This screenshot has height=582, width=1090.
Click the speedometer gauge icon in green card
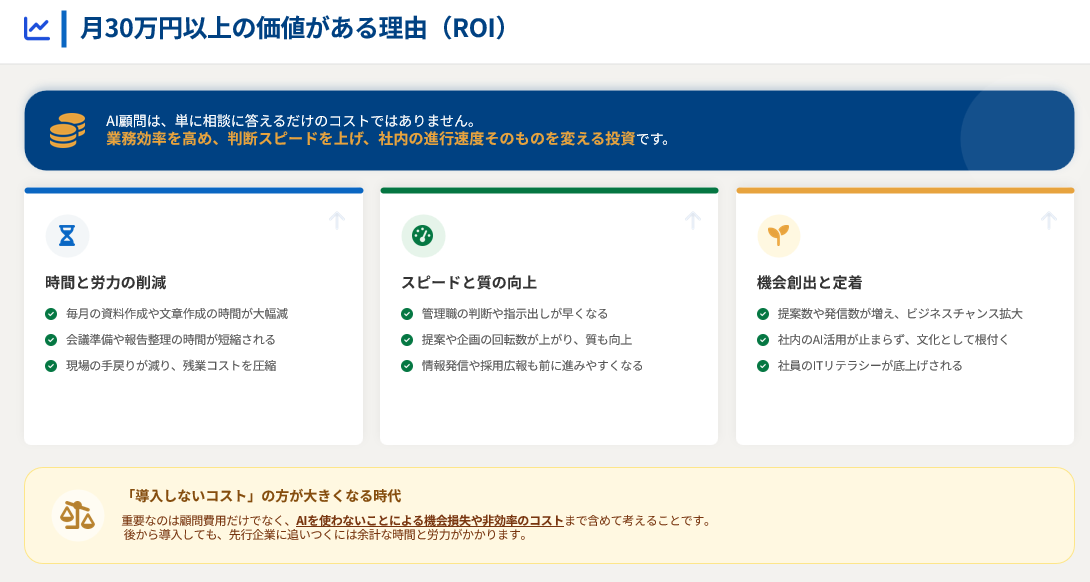click(x=423, y=236)
